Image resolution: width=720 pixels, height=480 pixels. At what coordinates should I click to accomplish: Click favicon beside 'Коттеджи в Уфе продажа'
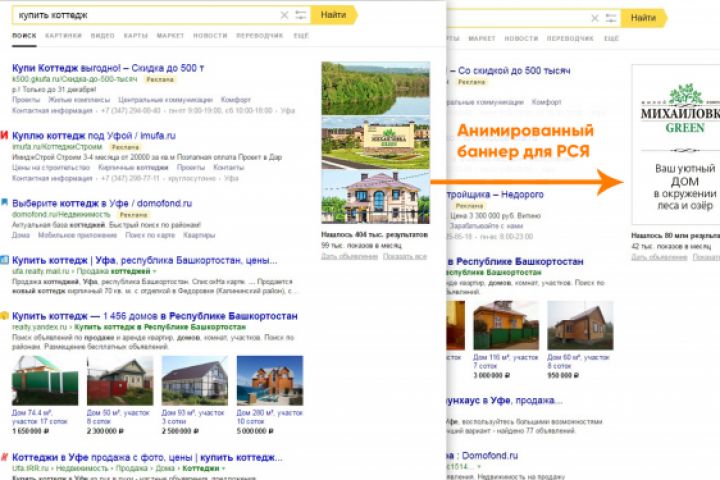[4, 457]
